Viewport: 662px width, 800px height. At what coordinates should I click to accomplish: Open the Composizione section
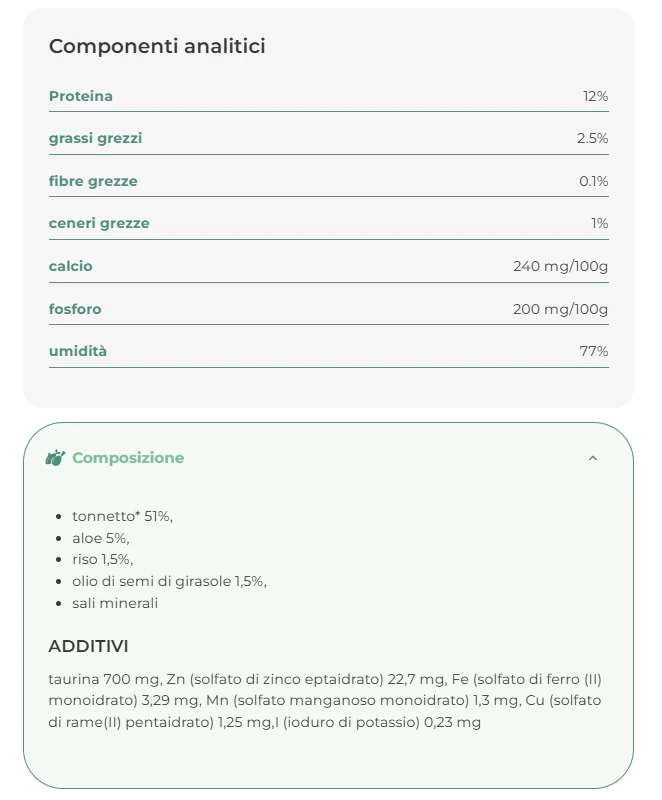[127, 457]
